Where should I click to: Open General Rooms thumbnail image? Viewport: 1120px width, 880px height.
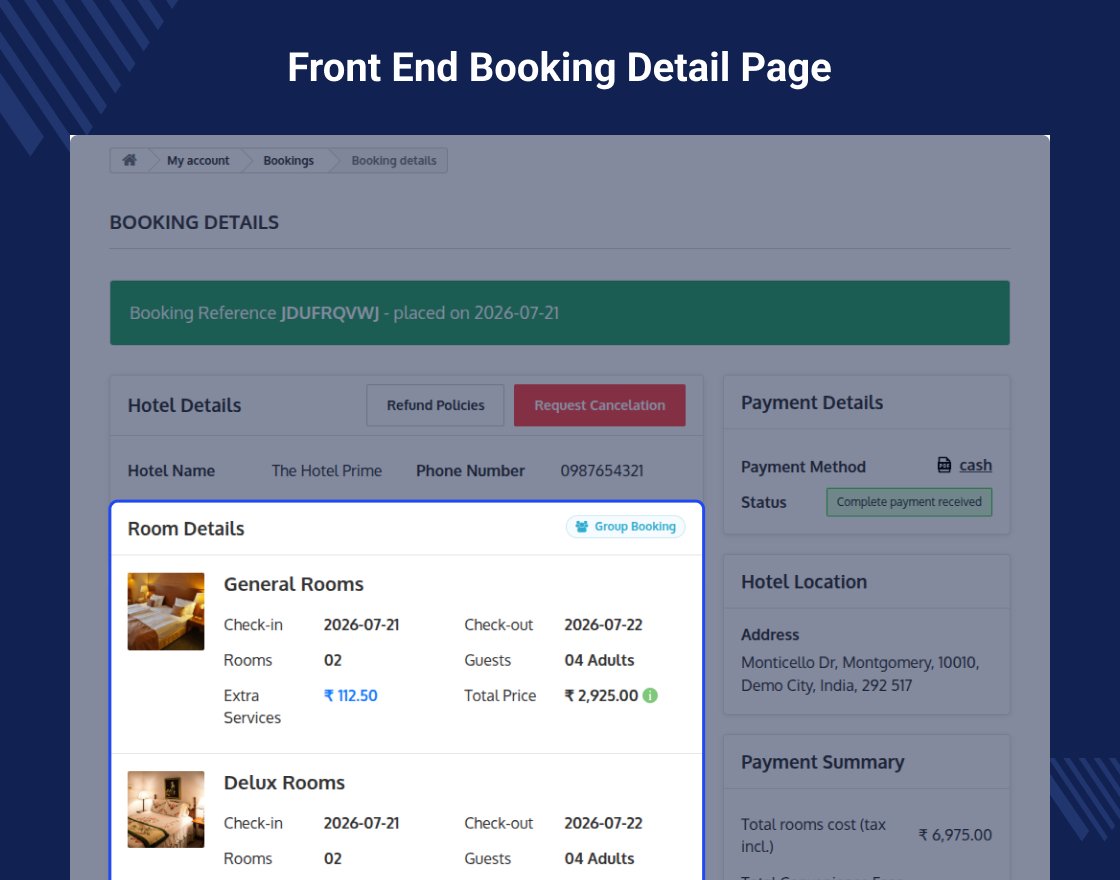point(166,611)
